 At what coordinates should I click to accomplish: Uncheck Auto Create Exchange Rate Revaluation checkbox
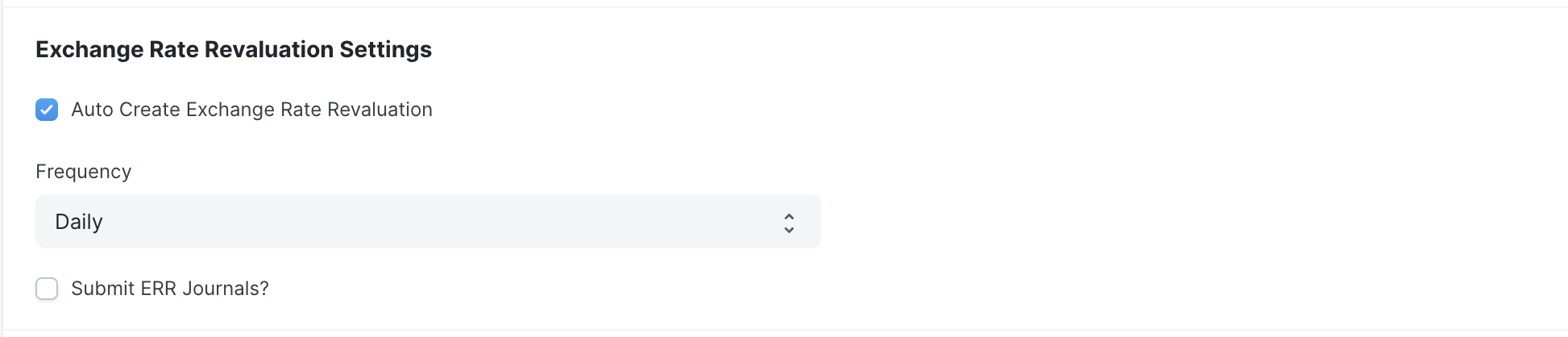[47, 110]
